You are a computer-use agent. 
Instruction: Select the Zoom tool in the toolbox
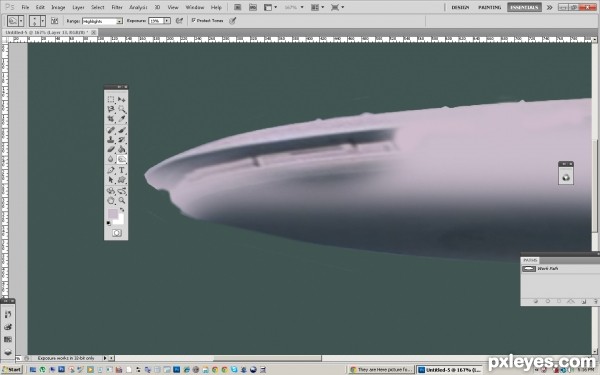122,200
